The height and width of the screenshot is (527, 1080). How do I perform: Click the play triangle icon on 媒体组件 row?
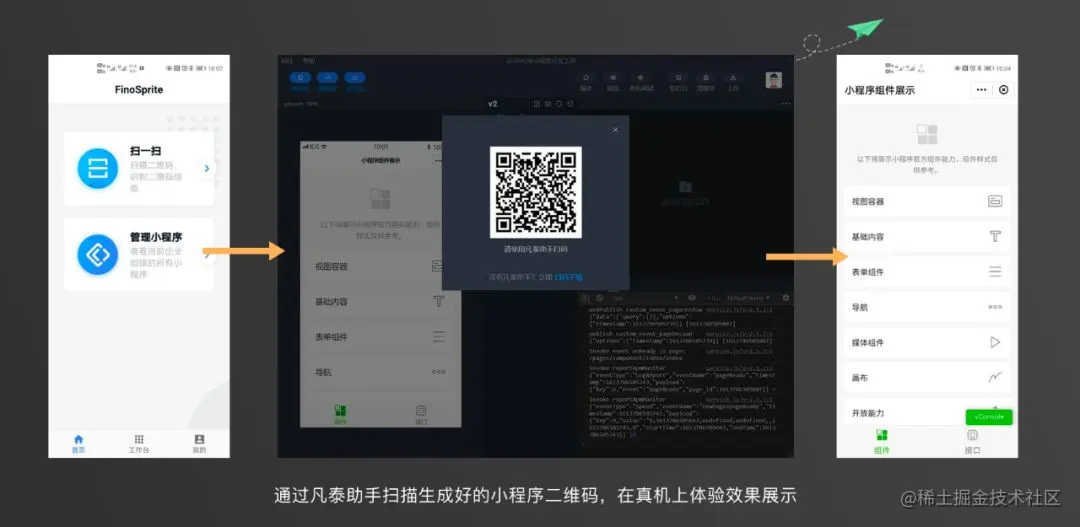995,342
